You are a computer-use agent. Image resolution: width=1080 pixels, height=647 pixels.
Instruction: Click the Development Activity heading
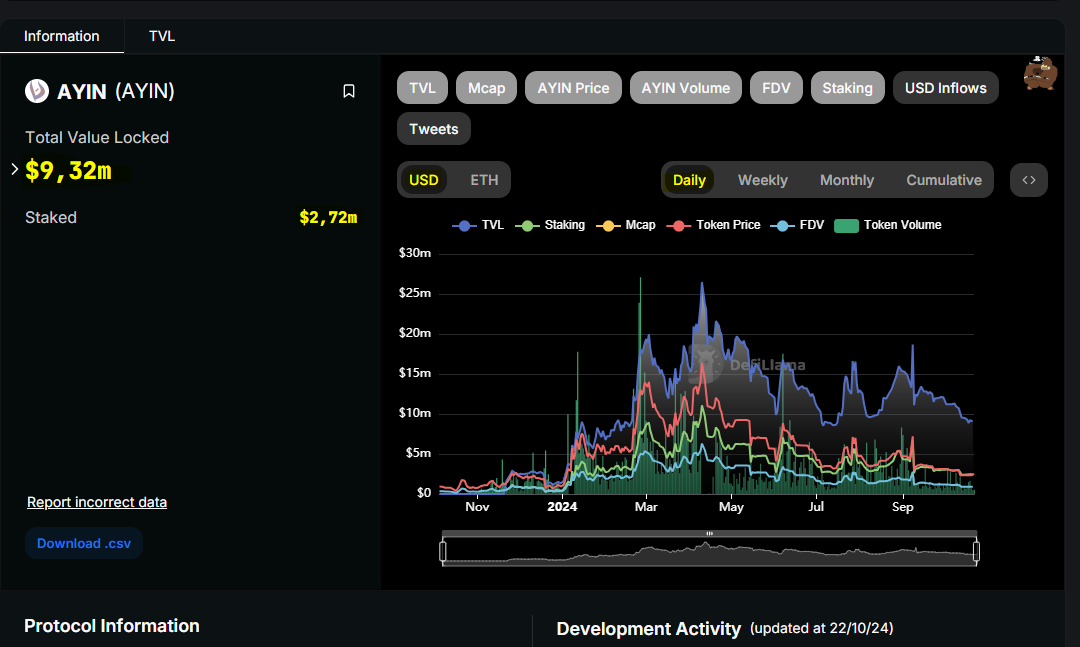tap(648, 628)
